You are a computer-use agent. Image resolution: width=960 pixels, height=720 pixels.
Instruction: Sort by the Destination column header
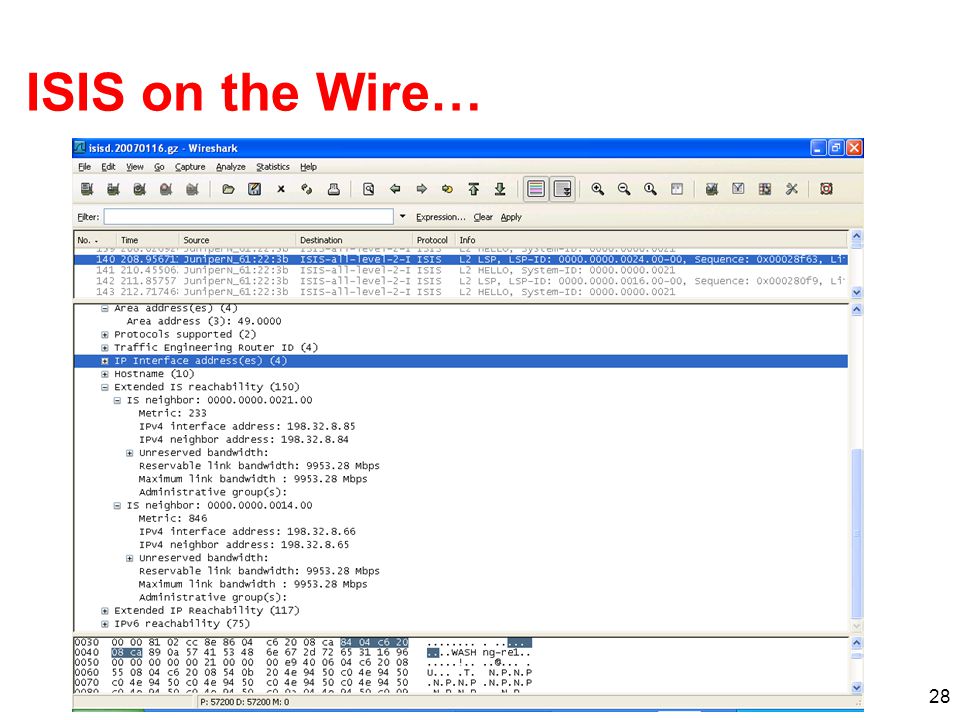[x=354, y=240]
